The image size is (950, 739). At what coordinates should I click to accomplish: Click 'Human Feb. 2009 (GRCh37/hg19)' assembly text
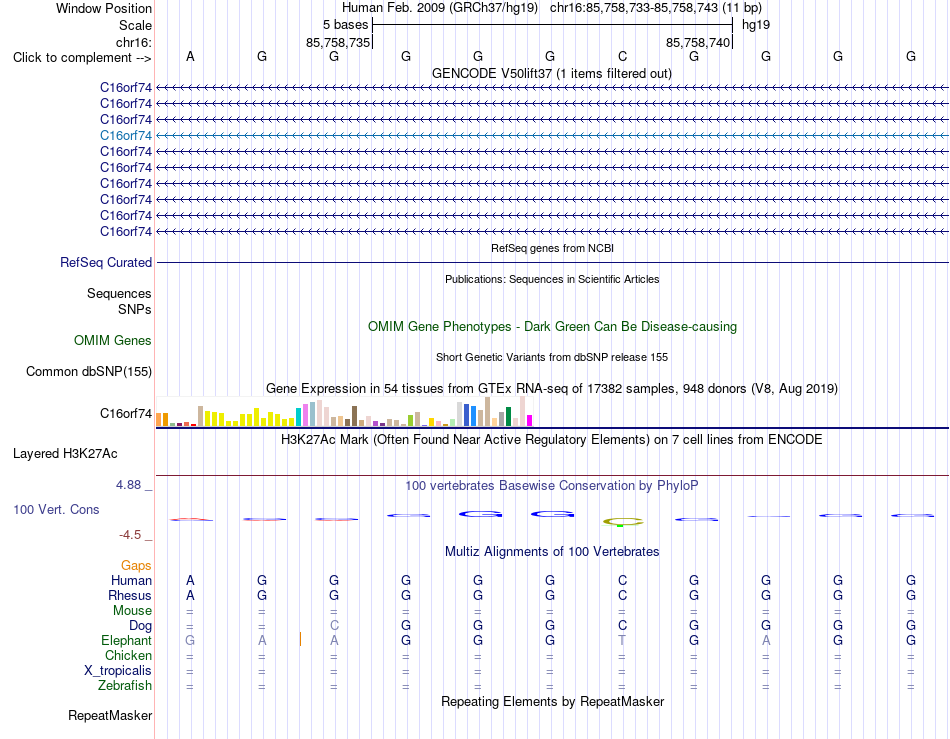pyautogui.click(x=440, y=8)
